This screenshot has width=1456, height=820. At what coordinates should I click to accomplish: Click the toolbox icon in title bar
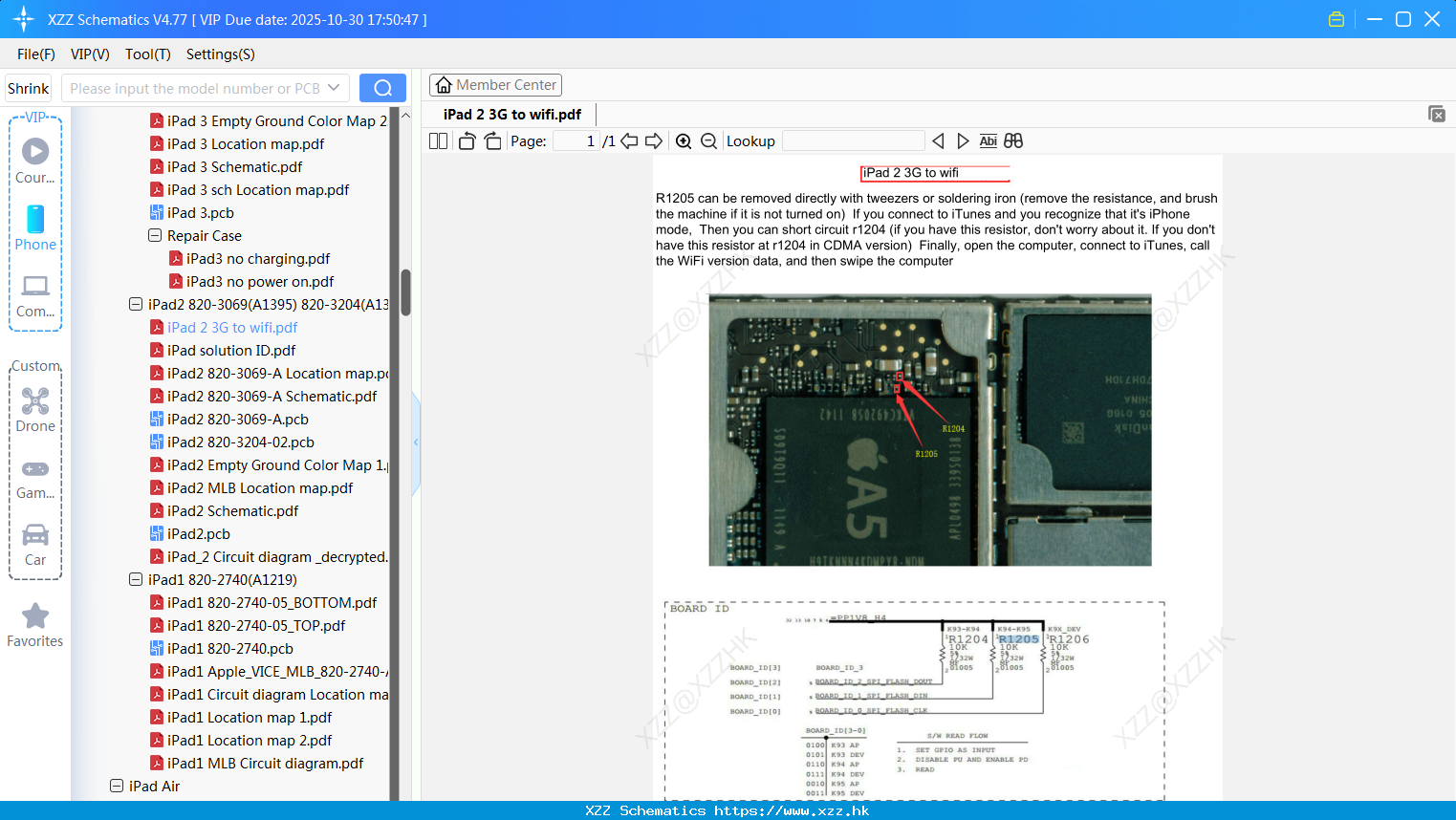click(x=1336, y=19)
